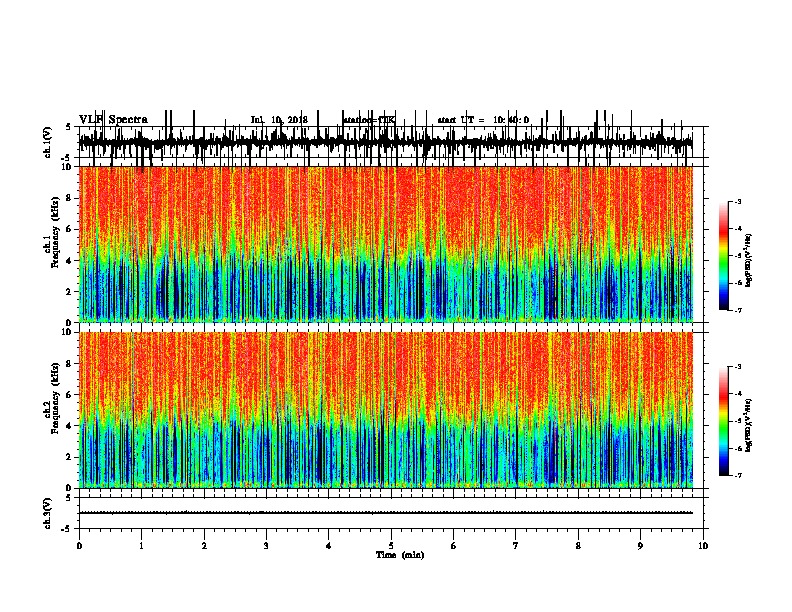The width and height of the screenshot is (792, 612).
Task: Click the '-3' tick on ch.1 color bar
Action: coord(737,202)
